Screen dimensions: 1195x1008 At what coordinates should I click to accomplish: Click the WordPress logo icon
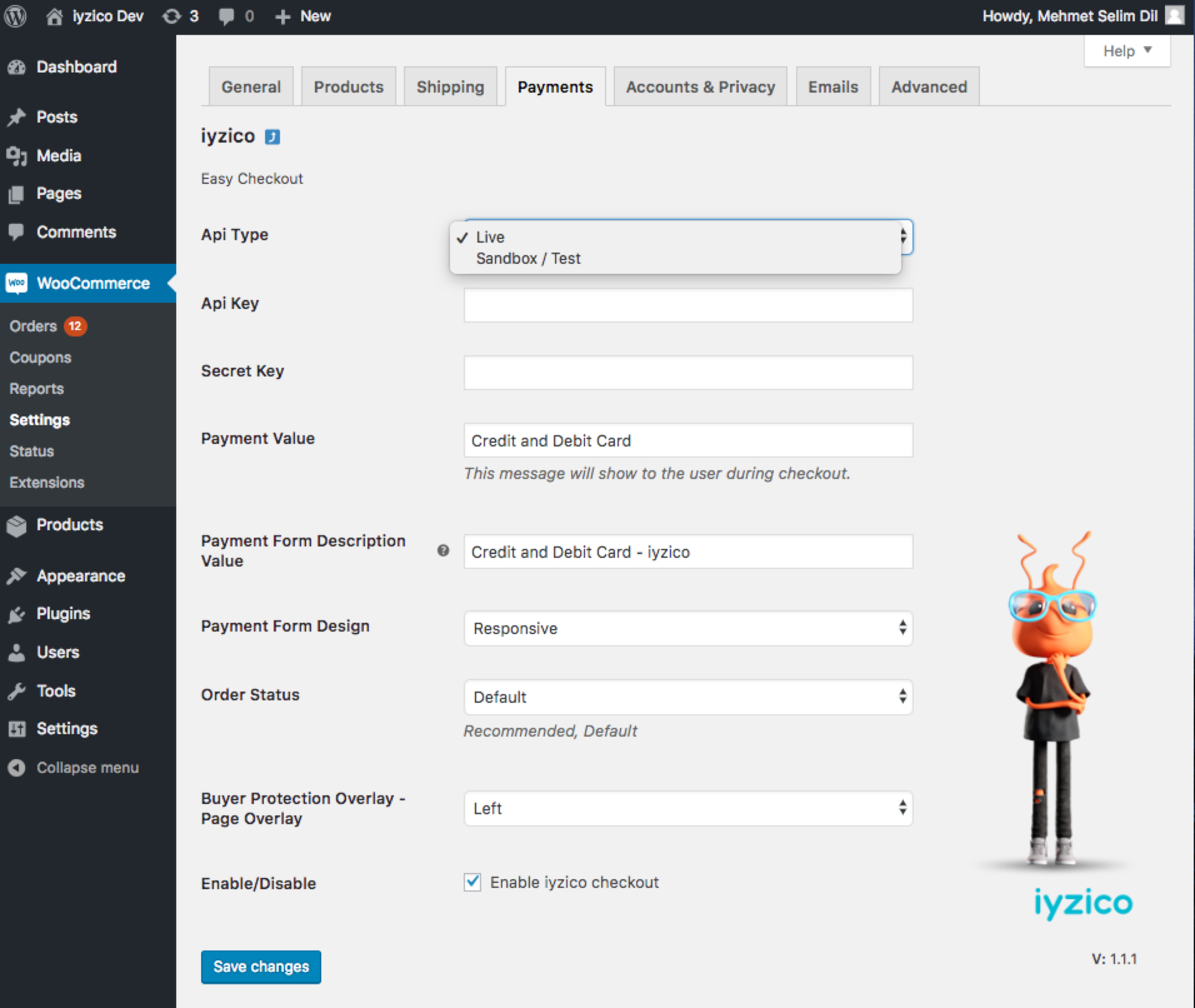pos(15,16)
